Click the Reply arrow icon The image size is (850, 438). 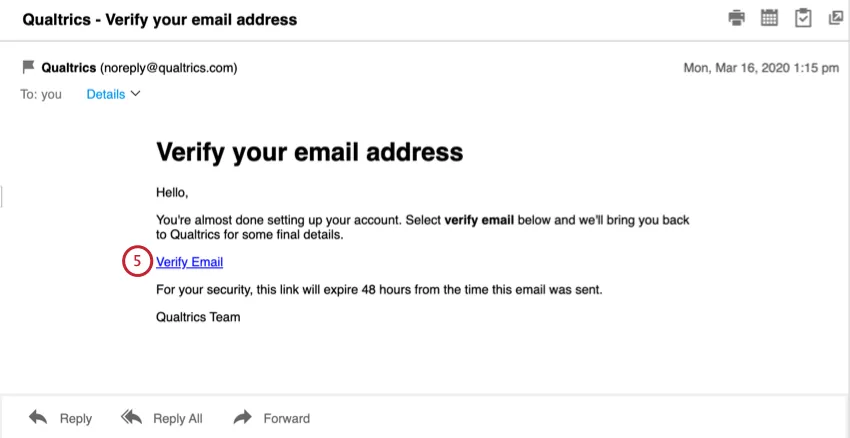38,417
